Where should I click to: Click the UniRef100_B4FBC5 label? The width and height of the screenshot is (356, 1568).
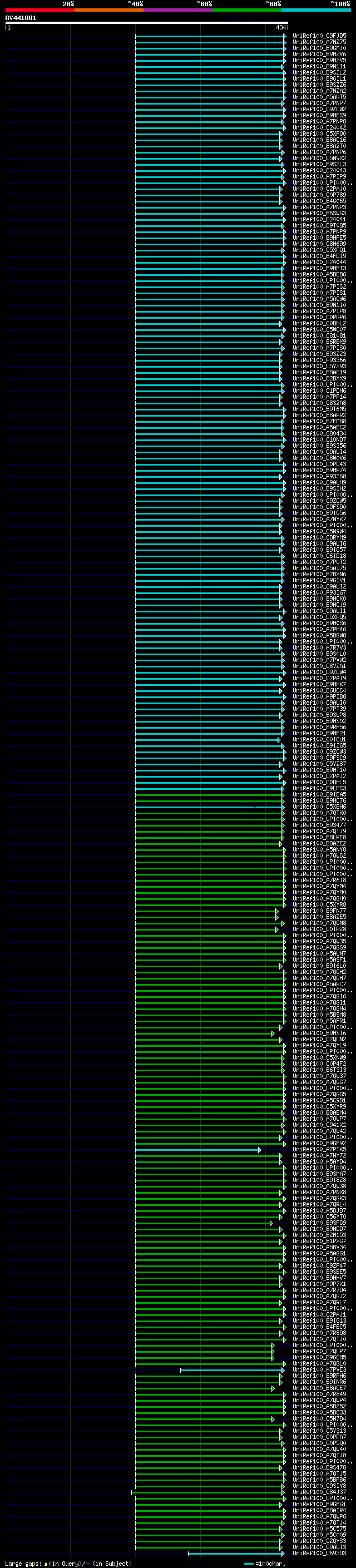point(319,1327)
